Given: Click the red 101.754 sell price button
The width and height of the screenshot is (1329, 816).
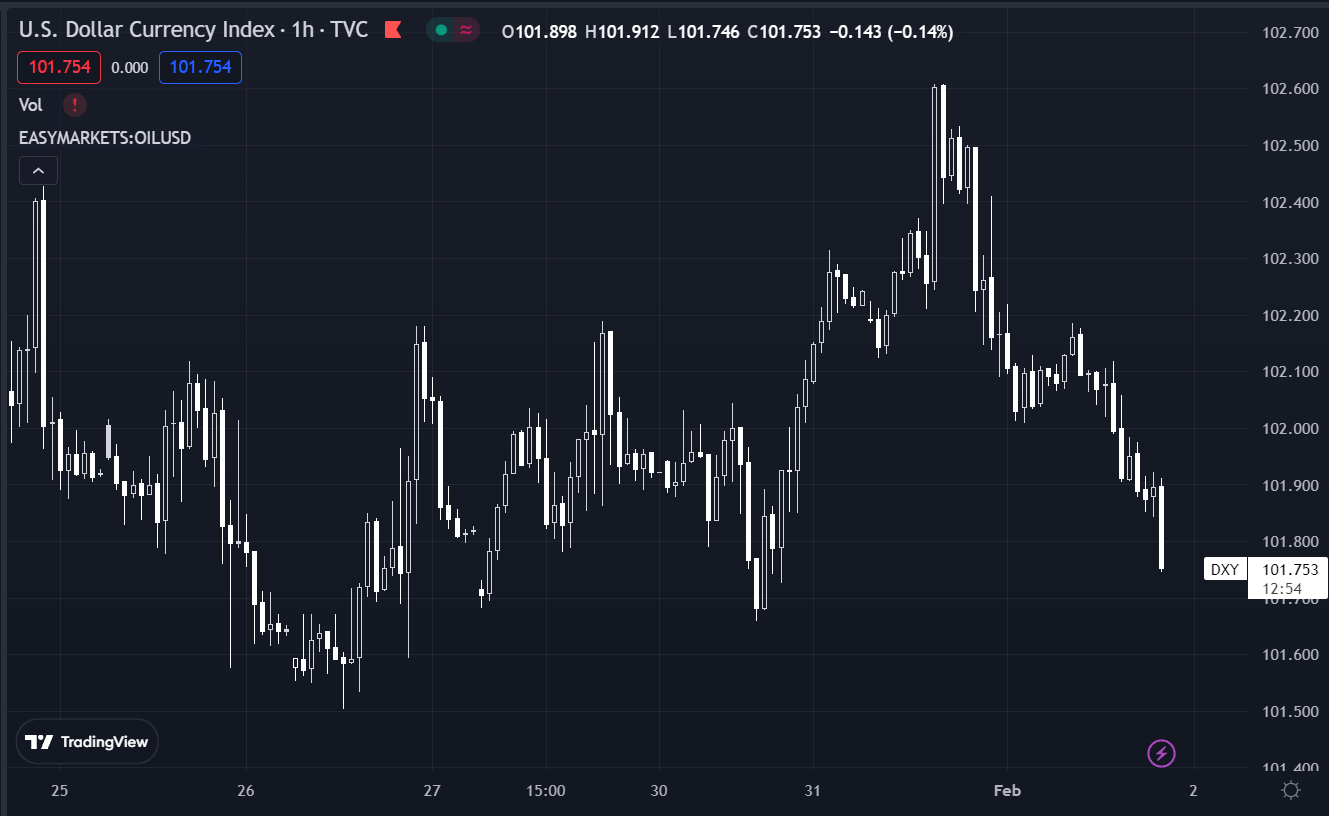Looking at the screenshot, I should pyautogui.click(x=59, y=67).
